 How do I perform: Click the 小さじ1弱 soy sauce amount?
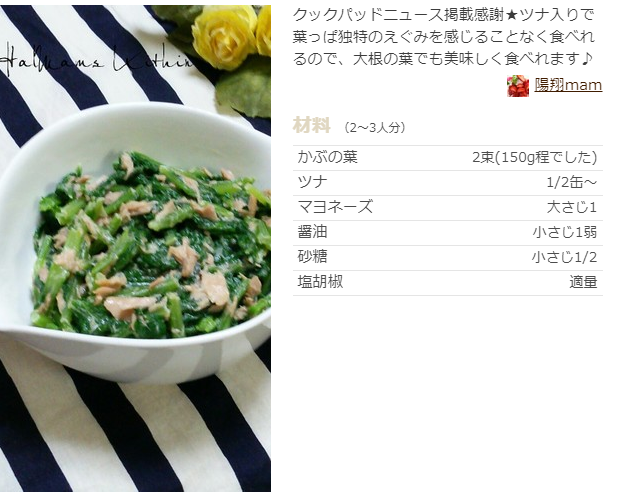[564, 232]
